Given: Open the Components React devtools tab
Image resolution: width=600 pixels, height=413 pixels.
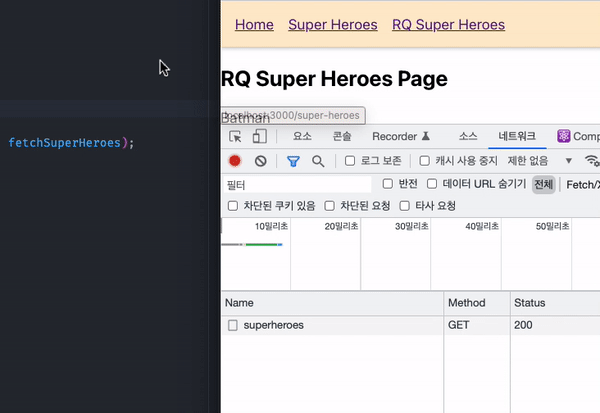Looking at the screenshot, I should [578, 136].
